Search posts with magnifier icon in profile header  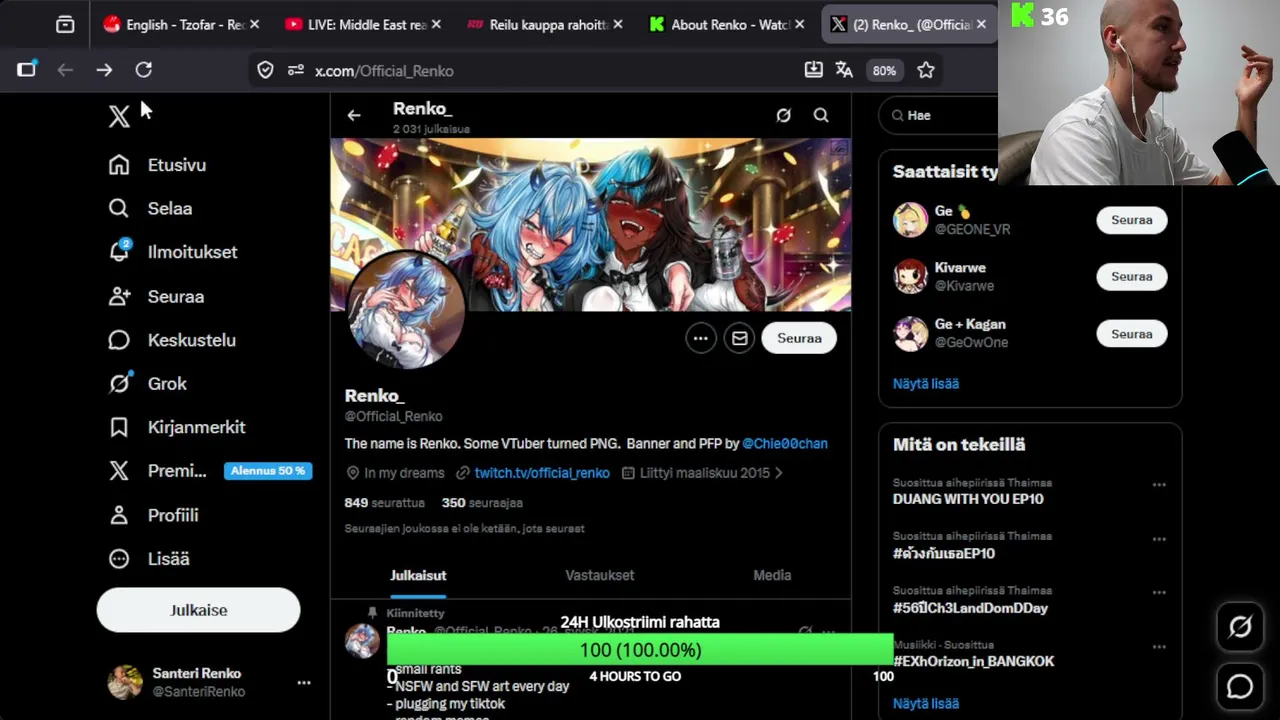[x=821, y=116]
